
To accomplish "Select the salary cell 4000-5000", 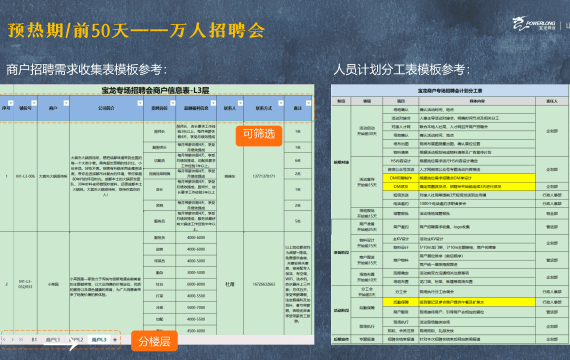I will point(196,261).
